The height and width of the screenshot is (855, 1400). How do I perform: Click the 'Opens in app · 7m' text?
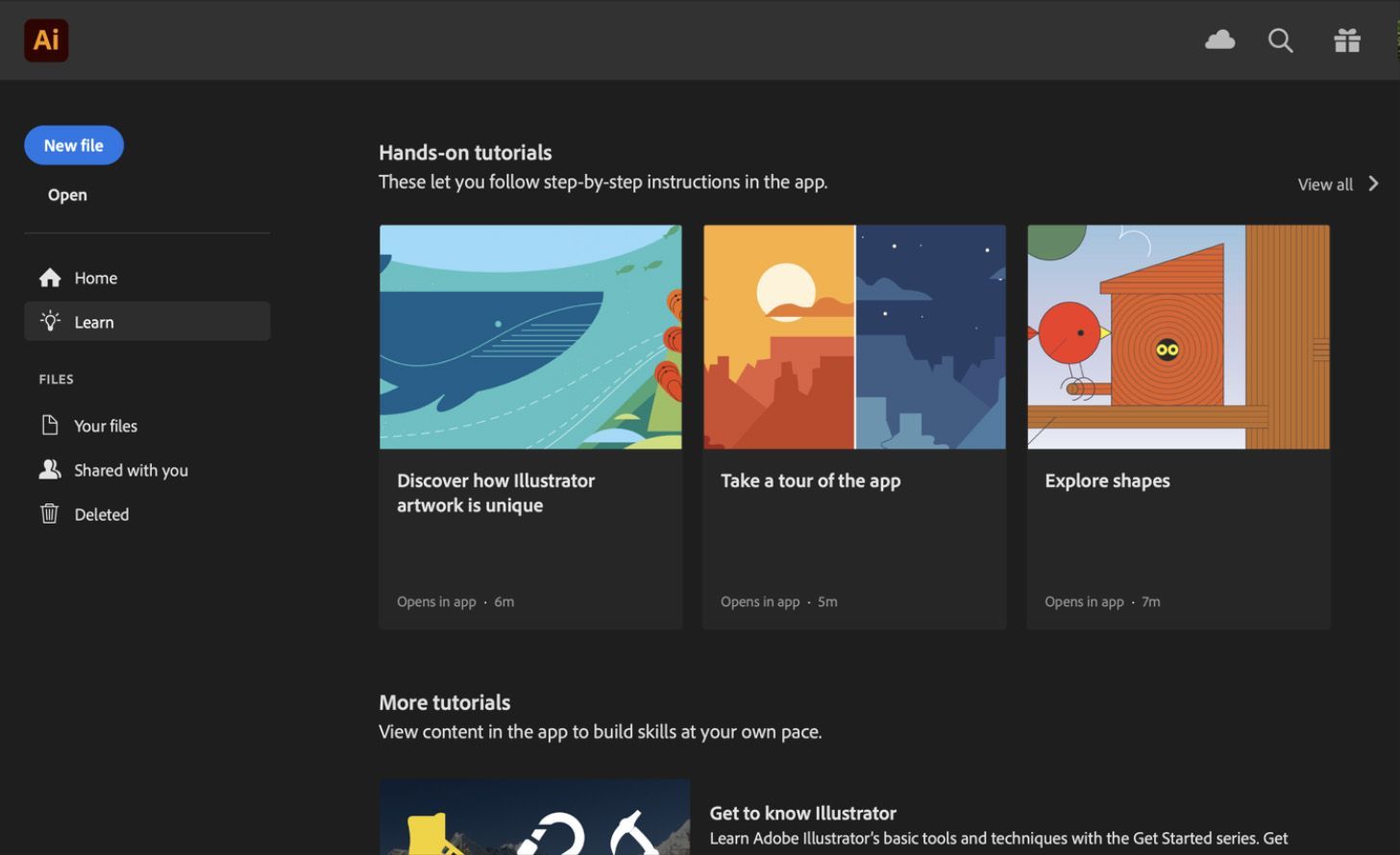pyautogui.click(x=1102, y=601)
